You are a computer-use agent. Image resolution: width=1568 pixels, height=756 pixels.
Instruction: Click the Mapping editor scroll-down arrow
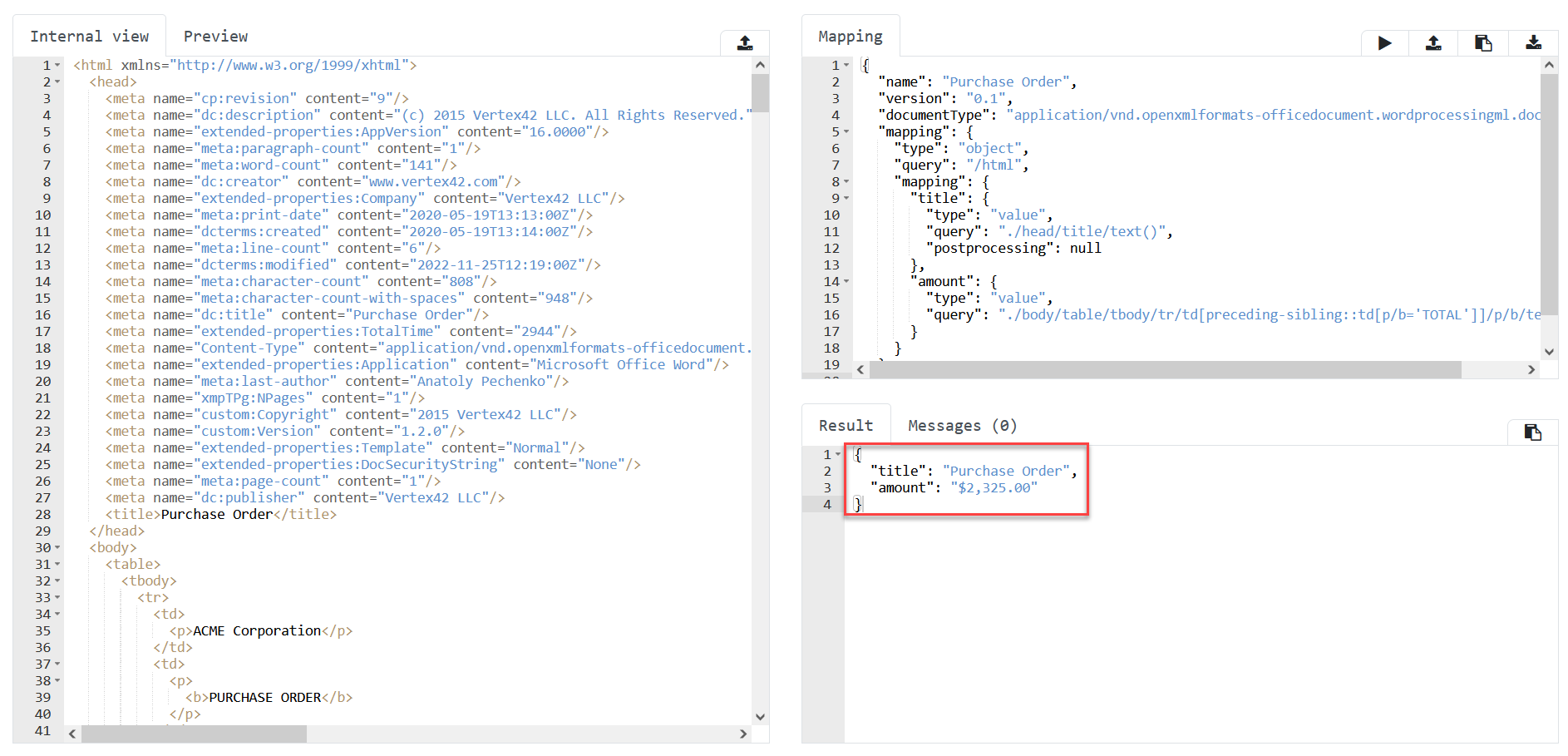(1549, 352)
